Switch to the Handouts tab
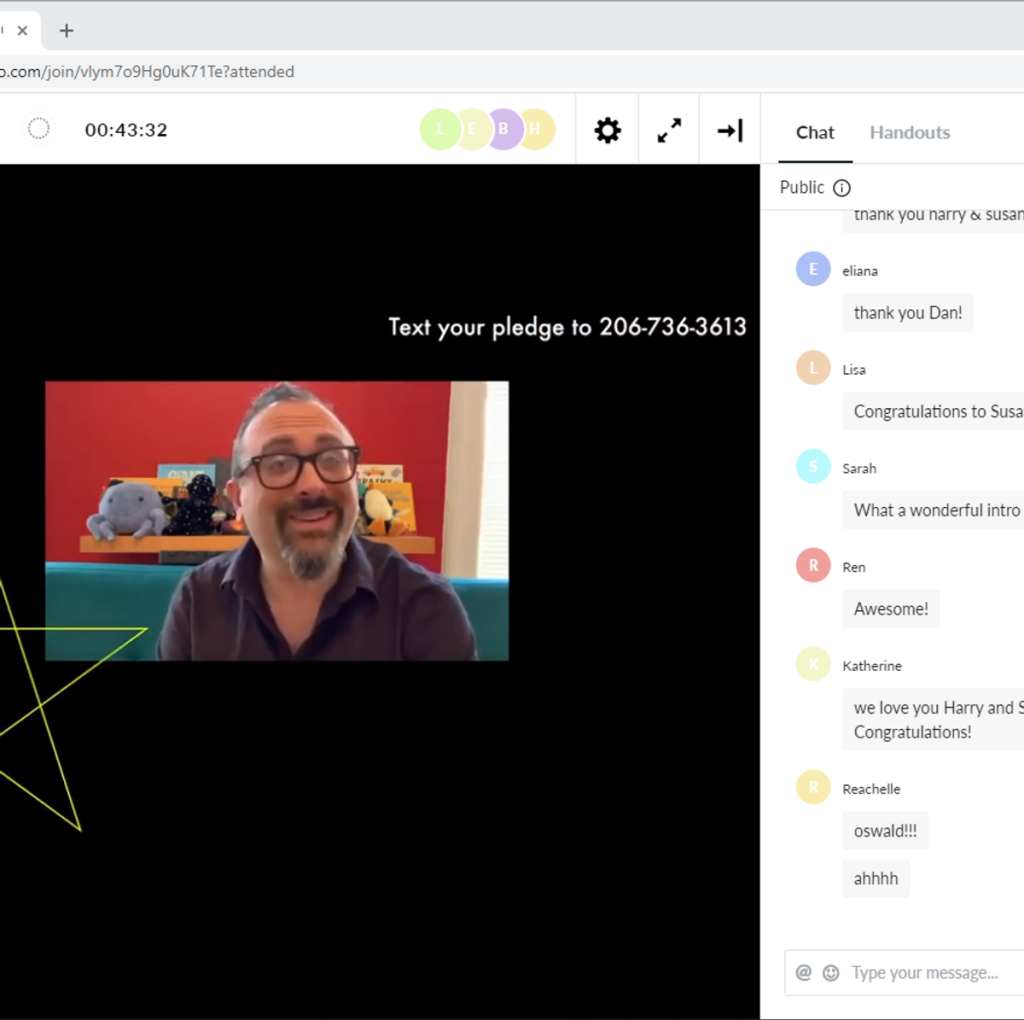This screenshot has width=1024, height=1020. coord(909,132)
